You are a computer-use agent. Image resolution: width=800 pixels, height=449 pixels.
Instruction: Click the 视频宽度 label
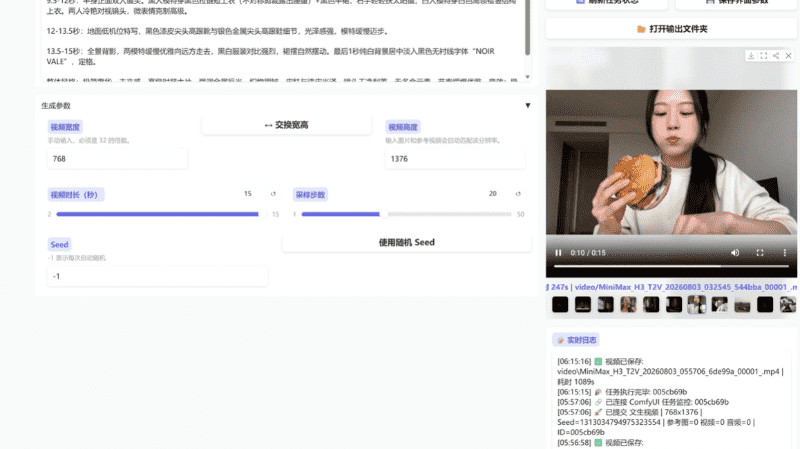pyautogui.click(x=65, y=127)
